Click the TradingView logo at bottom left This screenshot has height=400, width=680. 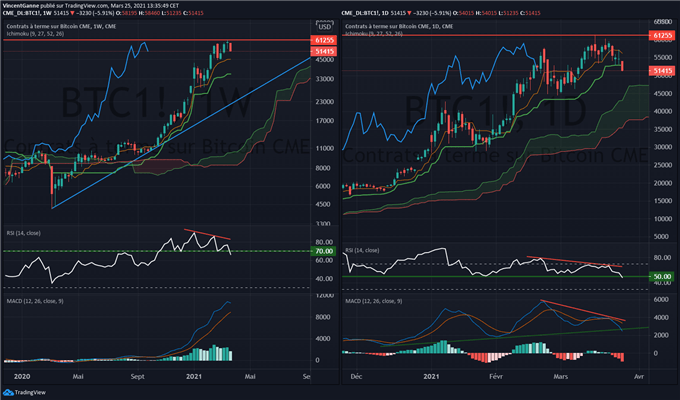24,392
